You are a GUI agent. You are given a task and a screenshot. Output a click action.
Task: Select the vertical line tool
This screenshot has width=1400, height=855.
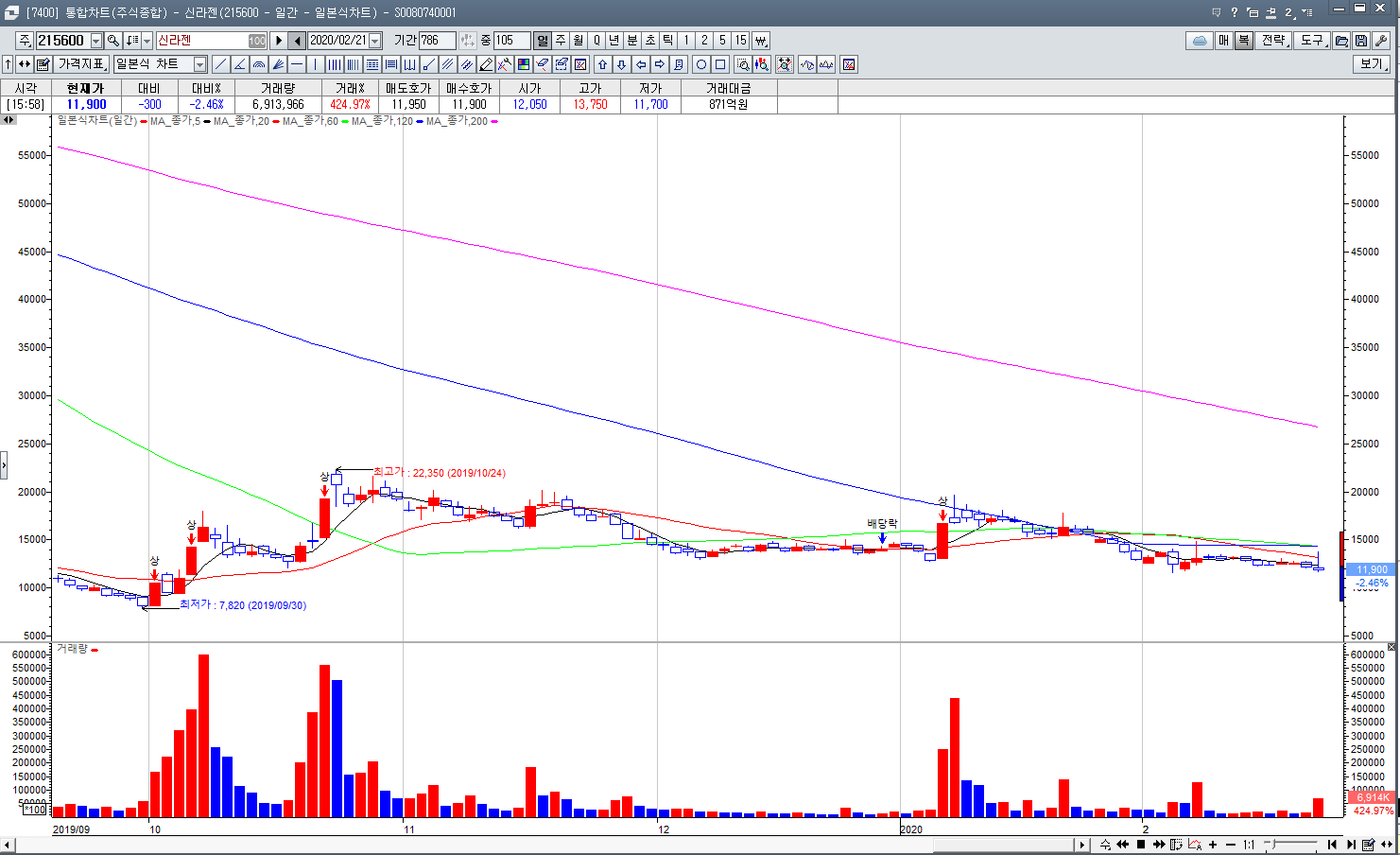[x=316, y=64]
